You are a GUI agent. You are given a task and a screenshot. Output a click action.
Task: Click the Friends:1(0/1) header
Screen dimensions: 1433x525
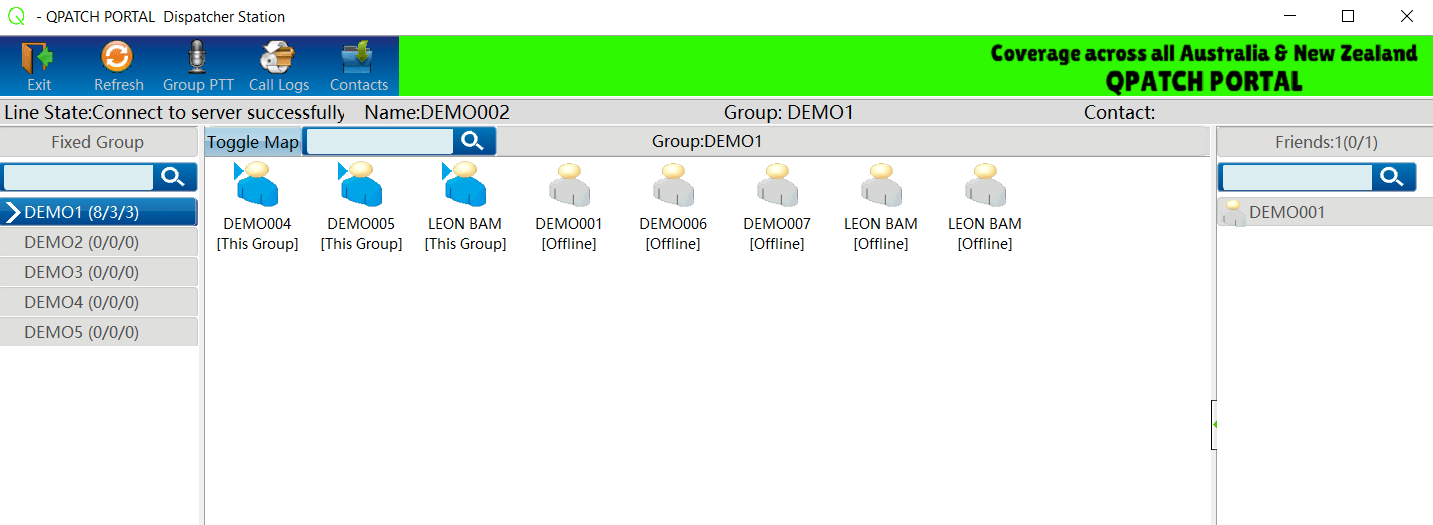click(1325, 142)
